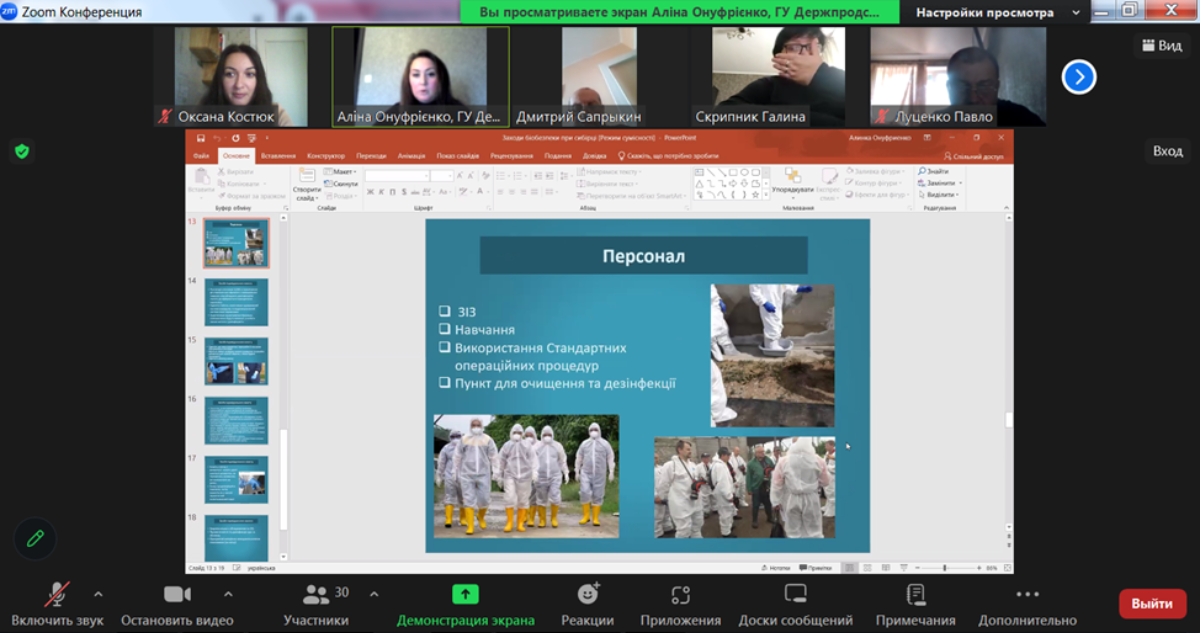Click the Демонстрация экрана share screen icon

click(x=465, y=594)
